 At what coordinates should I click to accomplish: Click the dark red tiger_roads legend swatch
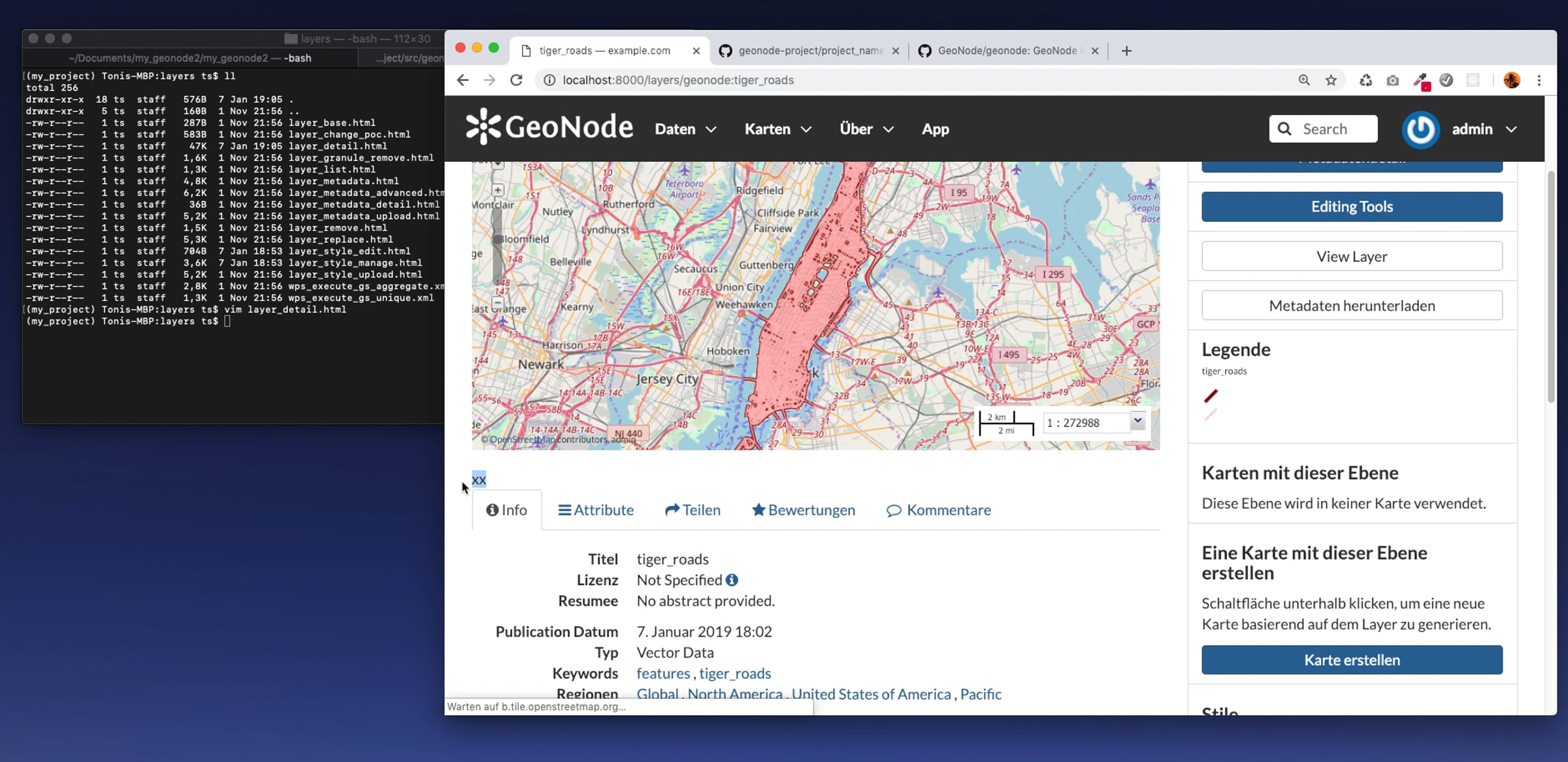(1211, 396)
